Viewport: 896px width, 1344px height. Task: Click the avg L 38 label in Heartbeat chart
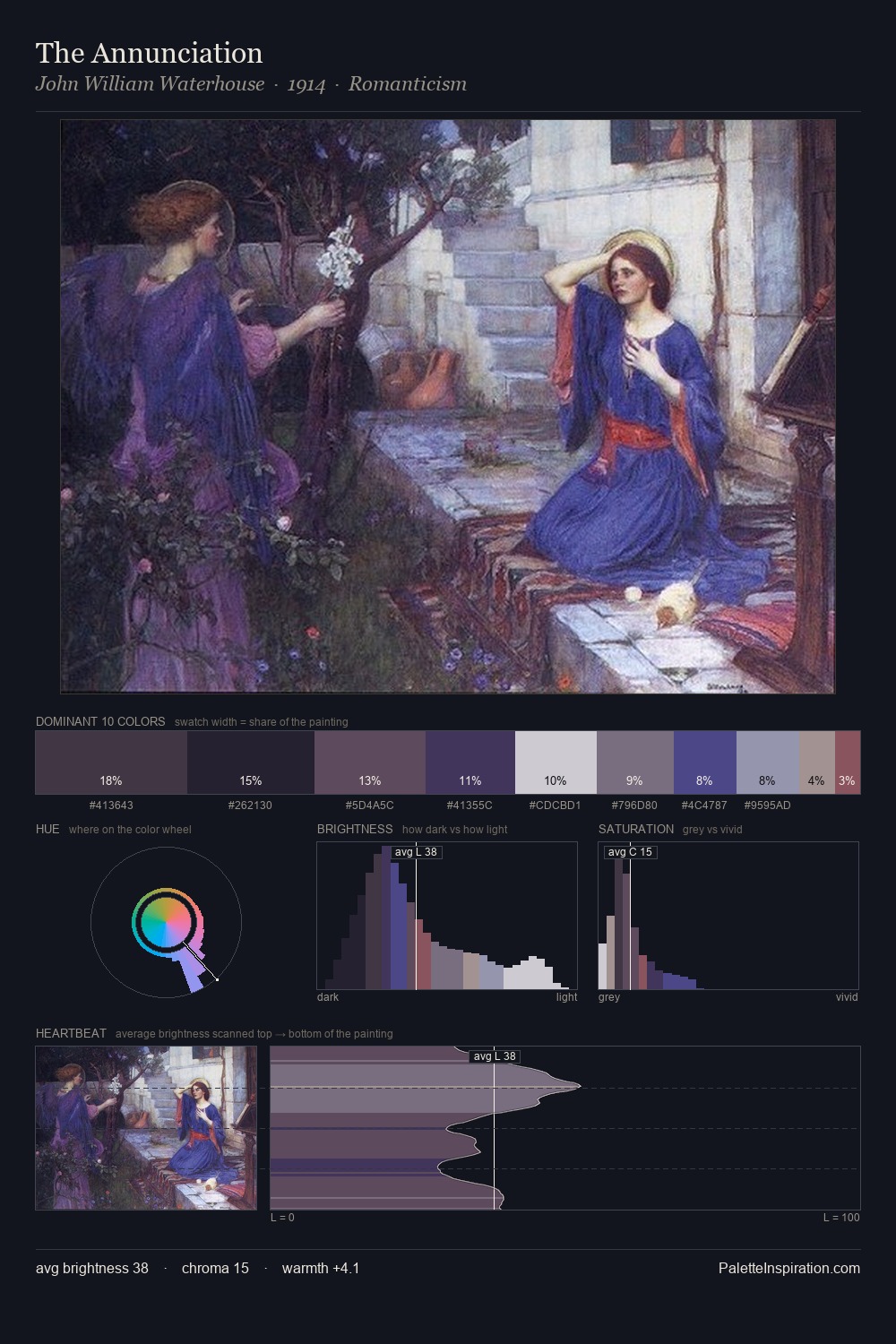495,1055
